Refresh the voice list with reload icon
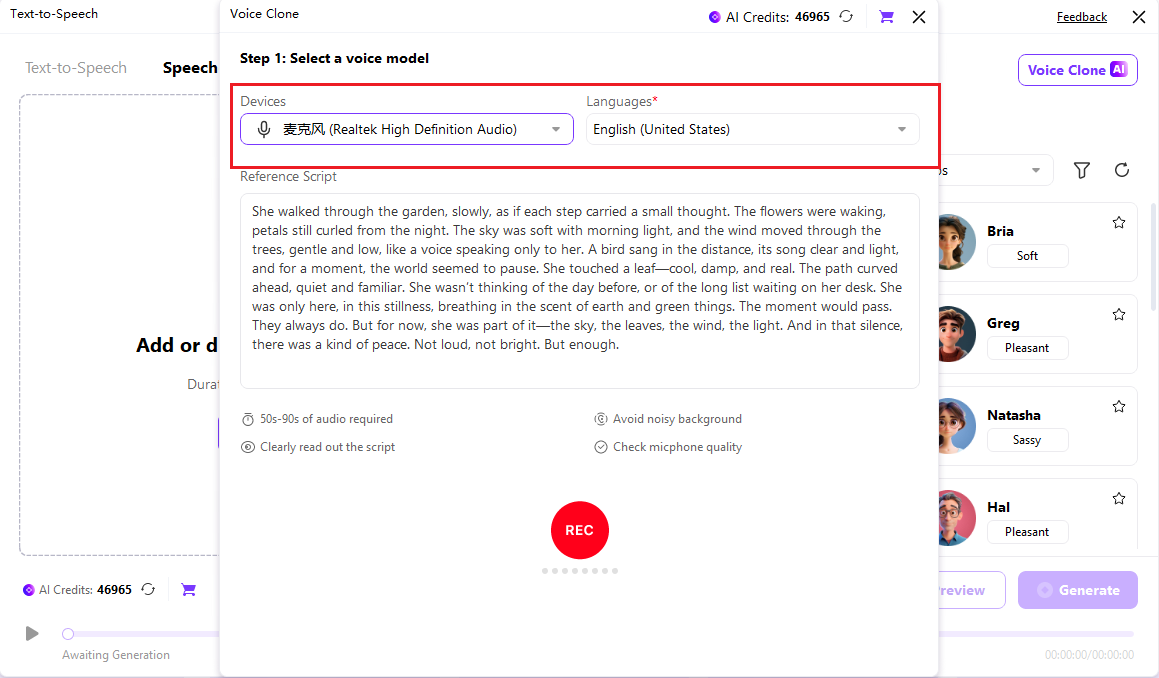 tap(1122, 170)
